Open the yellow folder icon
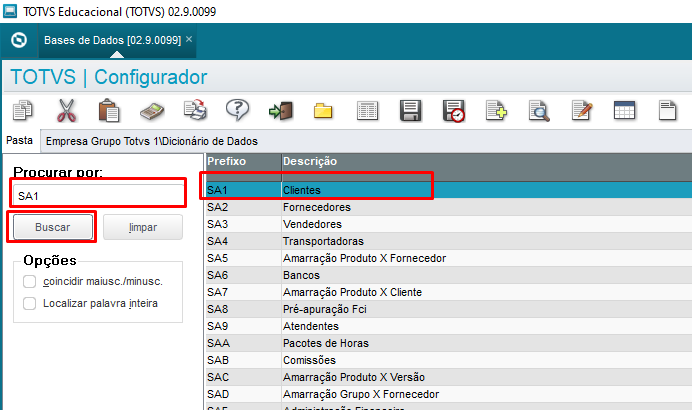This screenshot has width=692, height=410. tap(323, 111)
